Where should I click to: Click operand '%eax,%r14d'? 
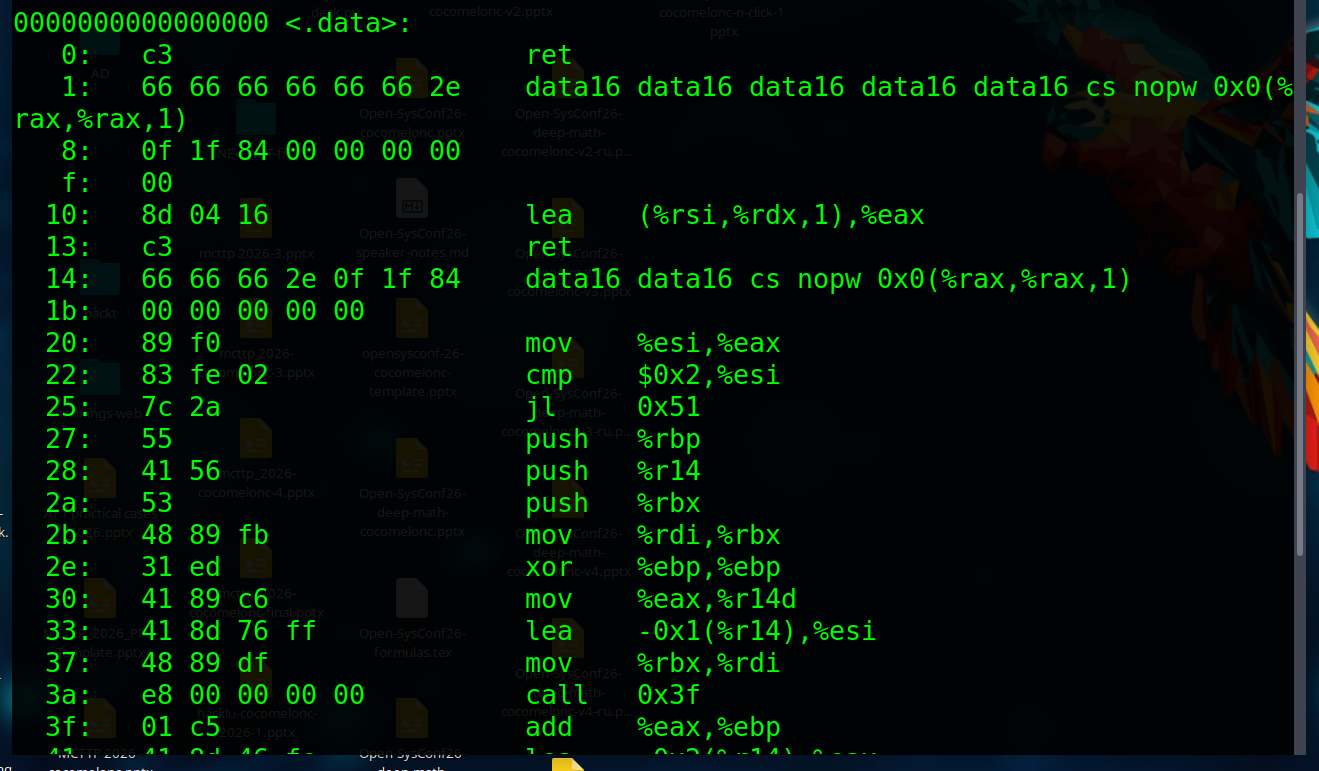tap(717, 599)
